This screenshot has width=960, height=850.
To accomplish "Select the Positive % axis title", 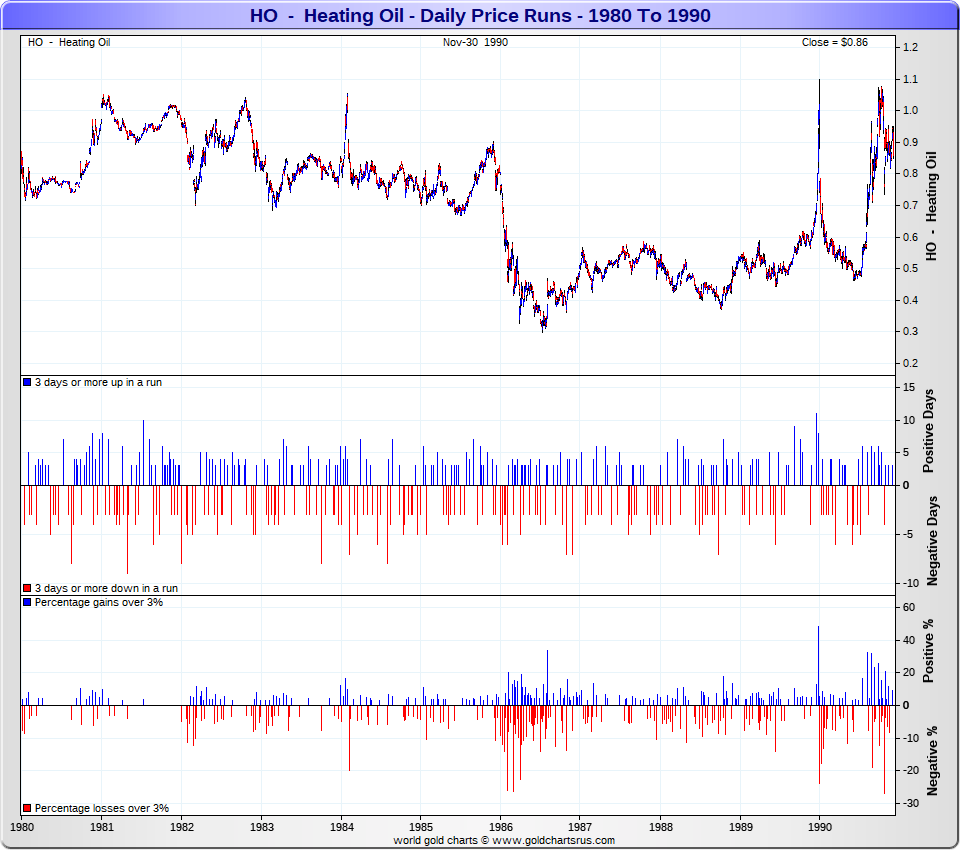I will pos(929,651).
